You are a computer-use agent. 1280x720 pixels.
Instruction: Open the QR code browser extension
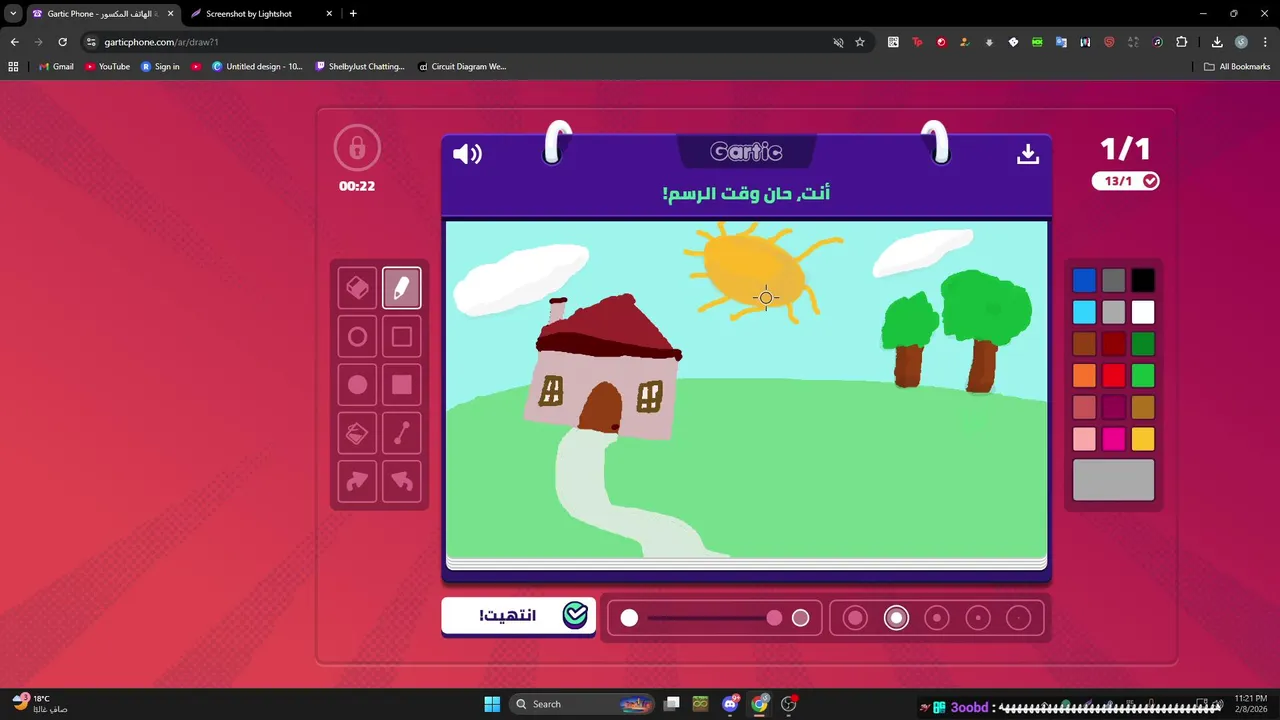pyautogui.click(x=893, y=42)
